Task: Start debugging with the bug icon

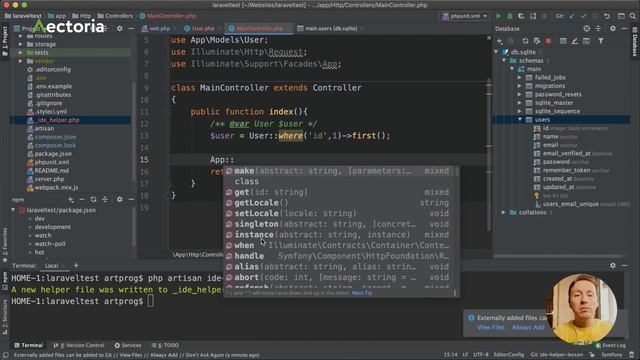Action: tap(510, 16)
